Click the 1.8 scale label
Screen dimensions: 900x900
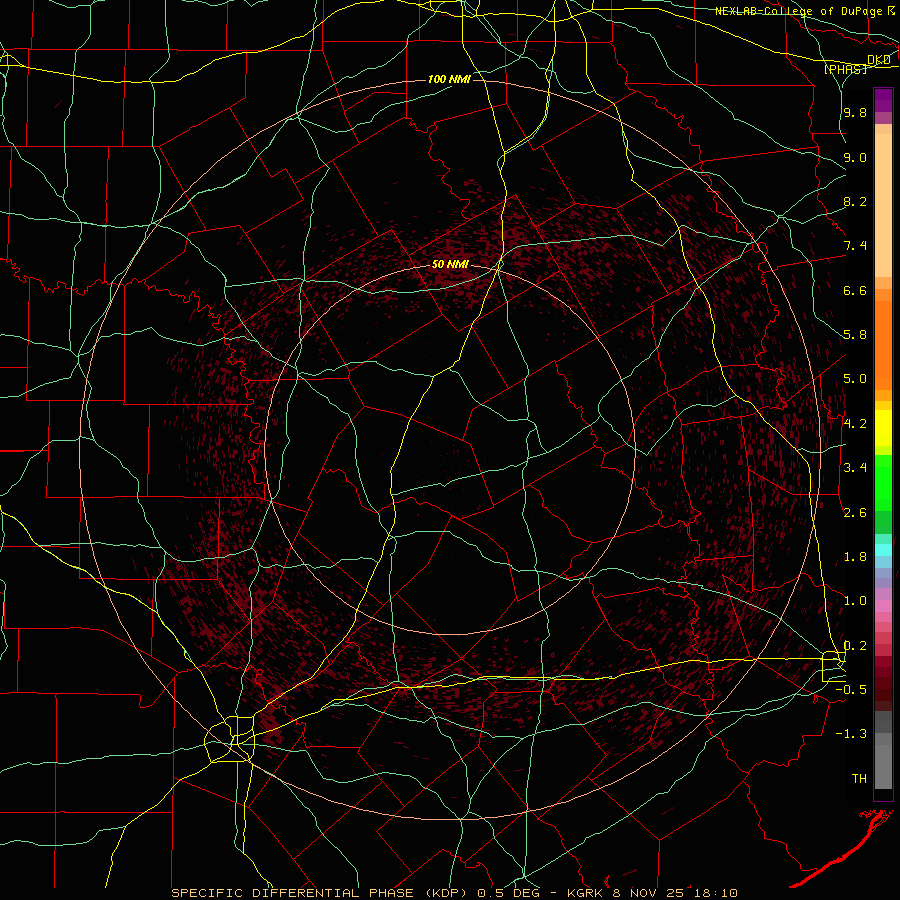pos(855,557)
